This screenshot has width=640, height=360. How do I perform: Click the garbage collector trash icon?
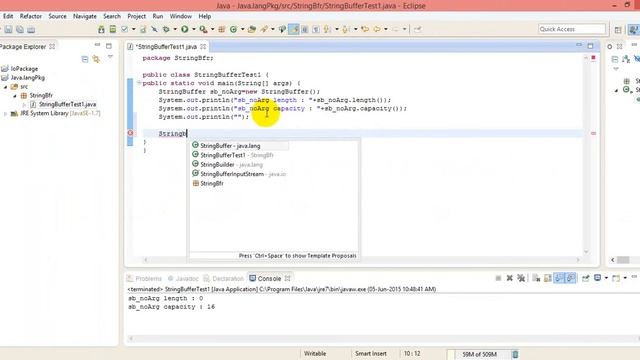(515, 354)
